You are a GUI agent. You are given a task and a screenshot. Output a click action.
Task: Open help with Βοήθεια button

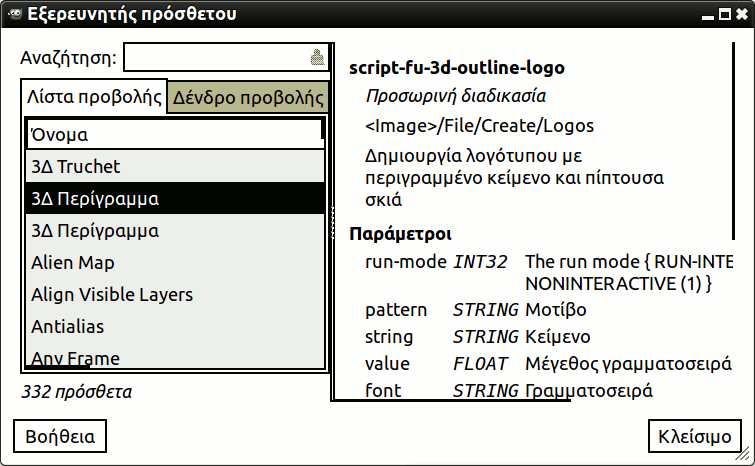click(x=60, y=436)
